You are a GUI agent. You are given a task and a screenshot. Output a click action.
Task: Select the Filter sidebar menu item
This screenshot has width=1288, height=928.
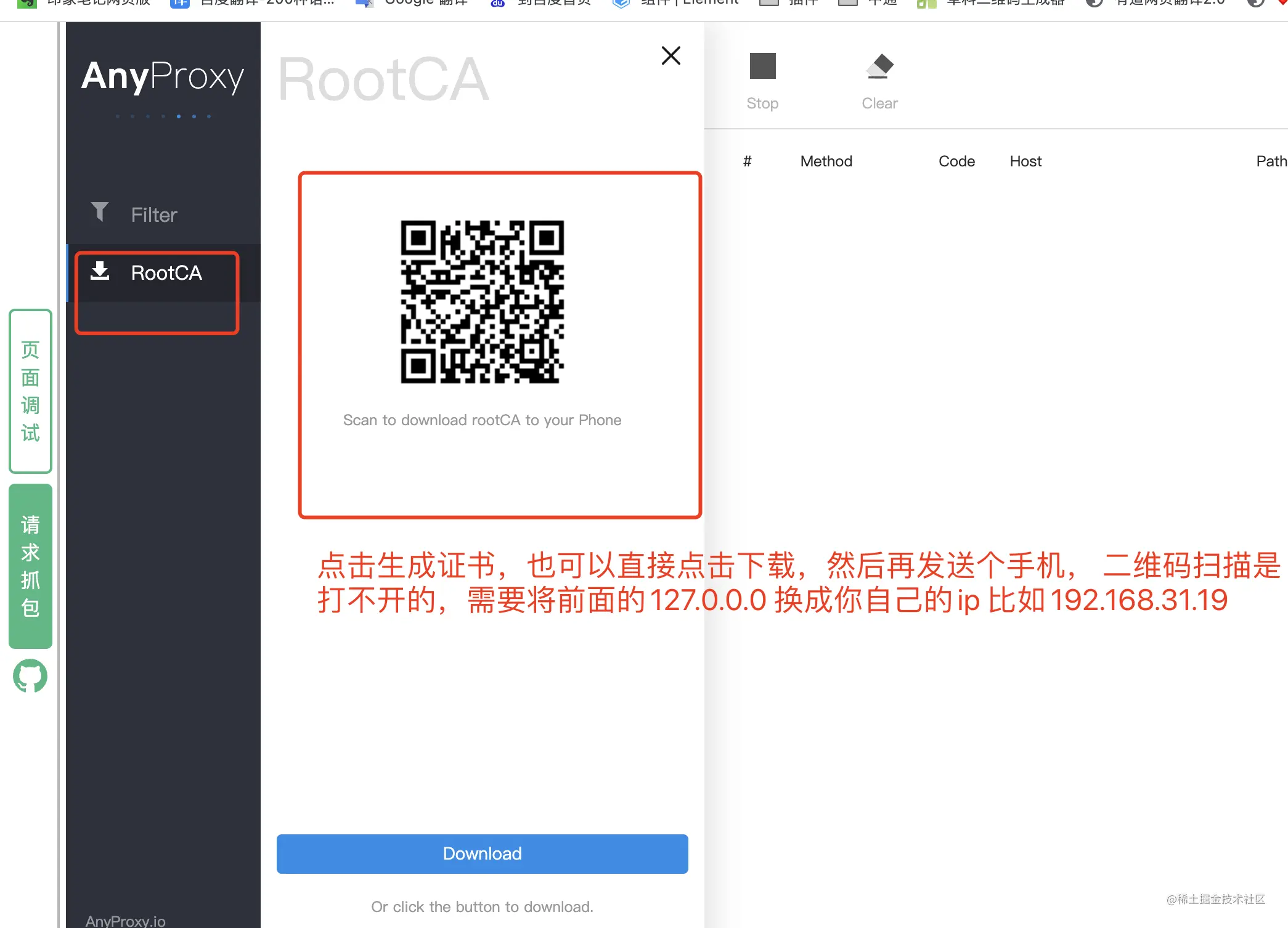click(154, 215)
